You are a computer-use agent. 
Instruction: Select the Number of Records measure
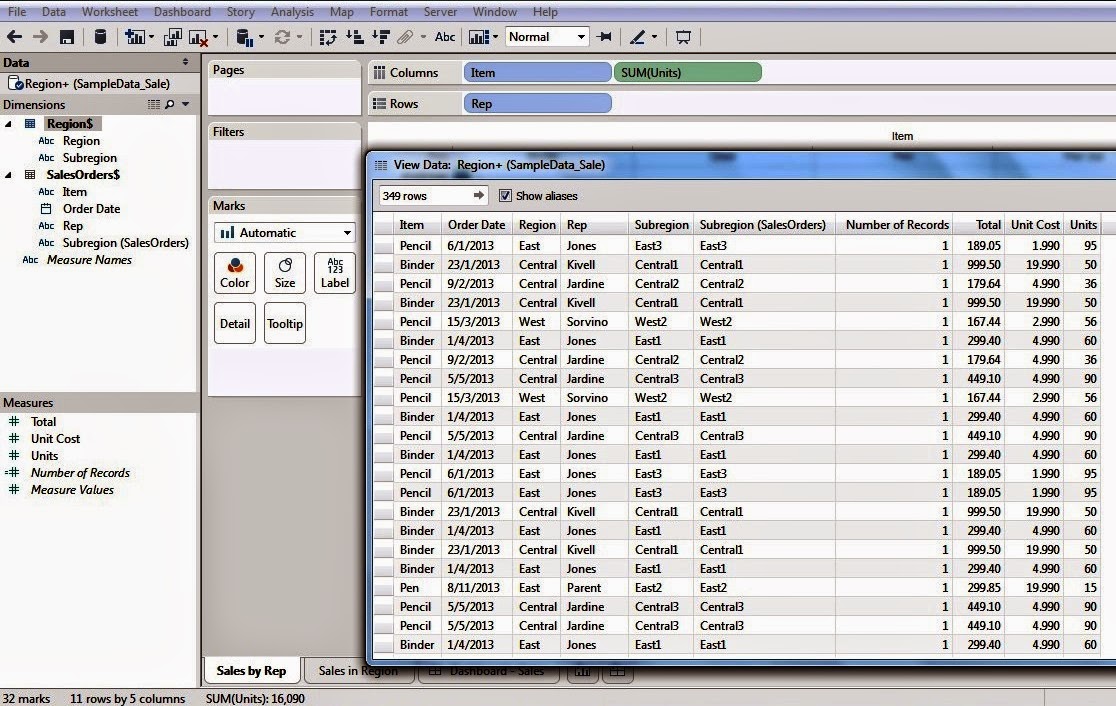(x=80, y=473)
